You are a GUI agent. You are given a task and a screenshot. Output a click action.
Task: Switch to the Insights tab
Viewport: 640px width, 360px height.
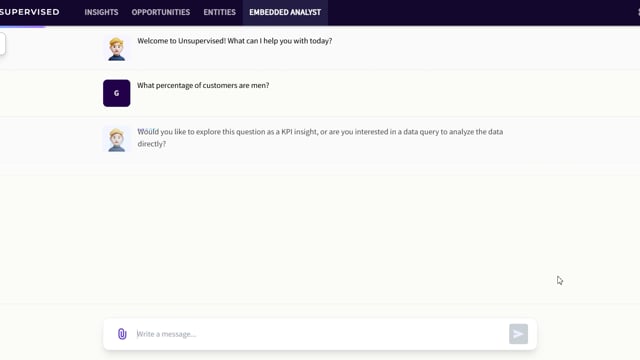[x=101, y=12]
